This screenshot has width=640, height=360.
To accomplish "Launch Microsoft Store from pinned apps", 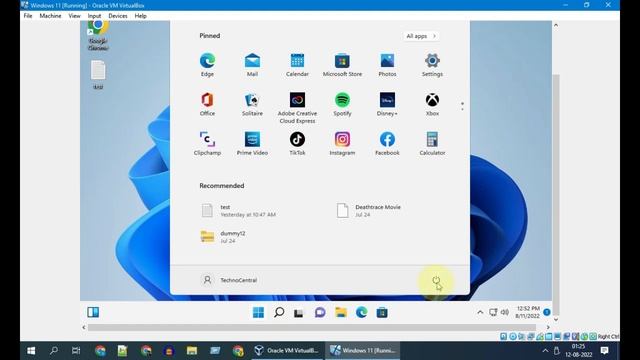I will 342,65.
